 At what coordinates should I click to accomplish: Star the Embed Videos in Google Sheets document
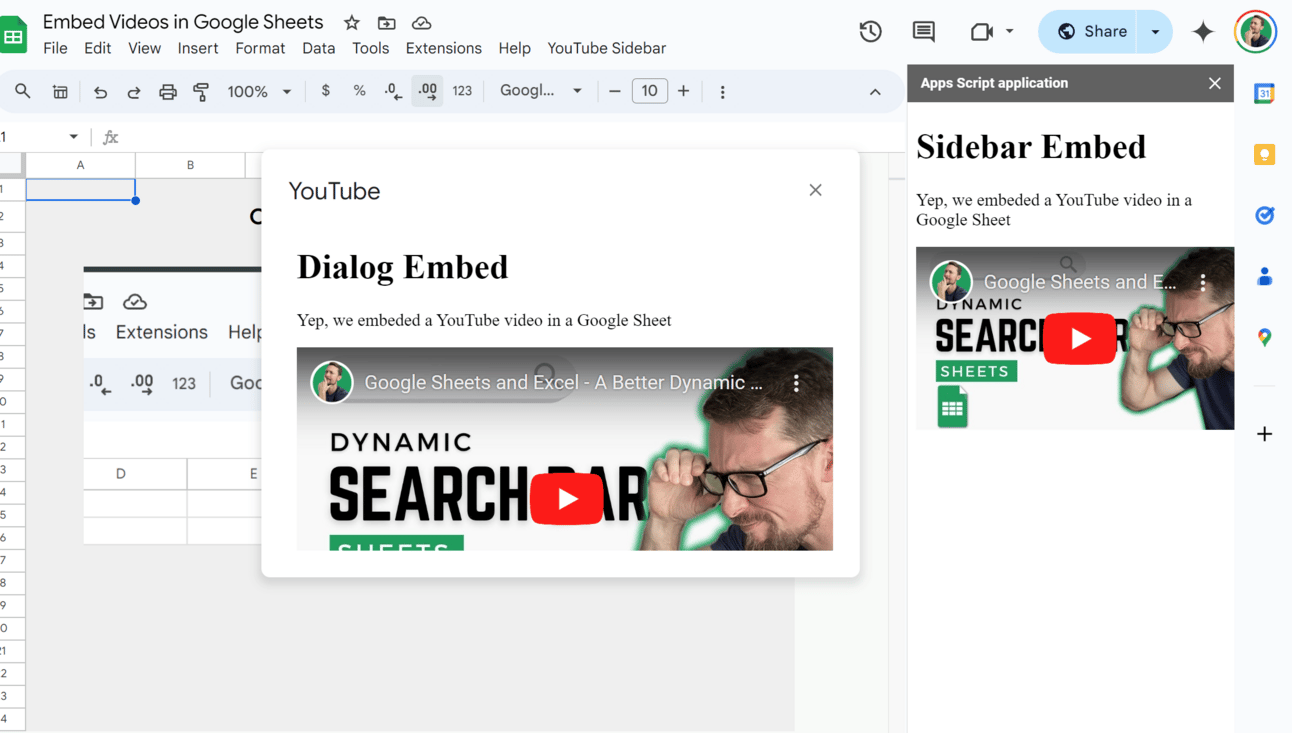(352, 22)
